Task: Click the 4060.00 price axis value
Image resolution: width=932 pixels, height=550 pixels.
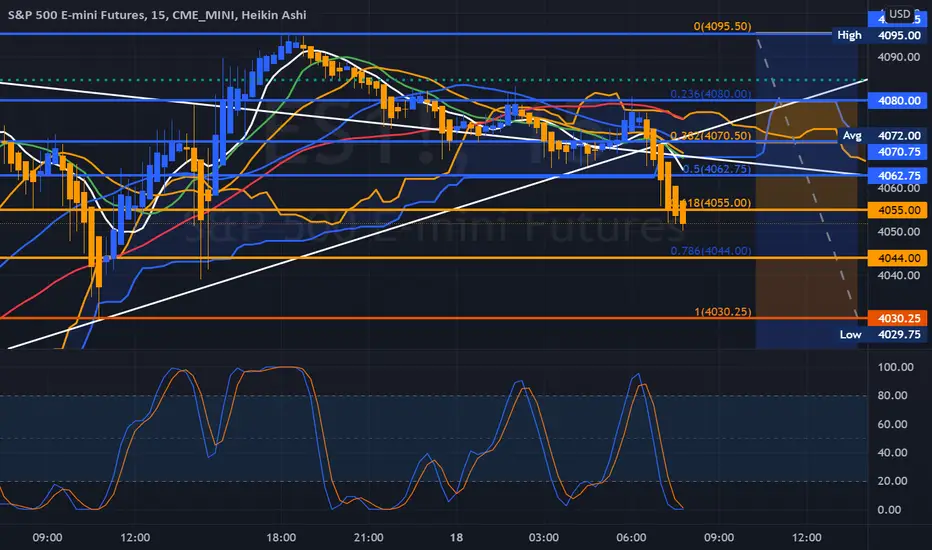Action: point(899,188)
